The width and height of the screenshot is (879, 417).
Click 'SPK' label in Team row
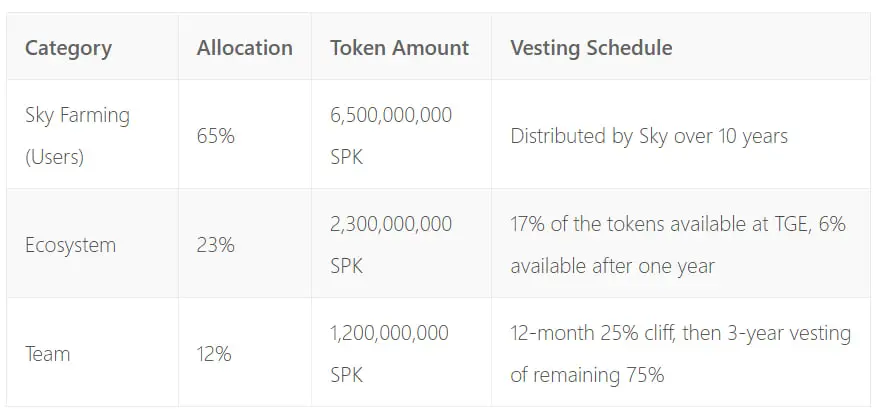tap(346, 375)
